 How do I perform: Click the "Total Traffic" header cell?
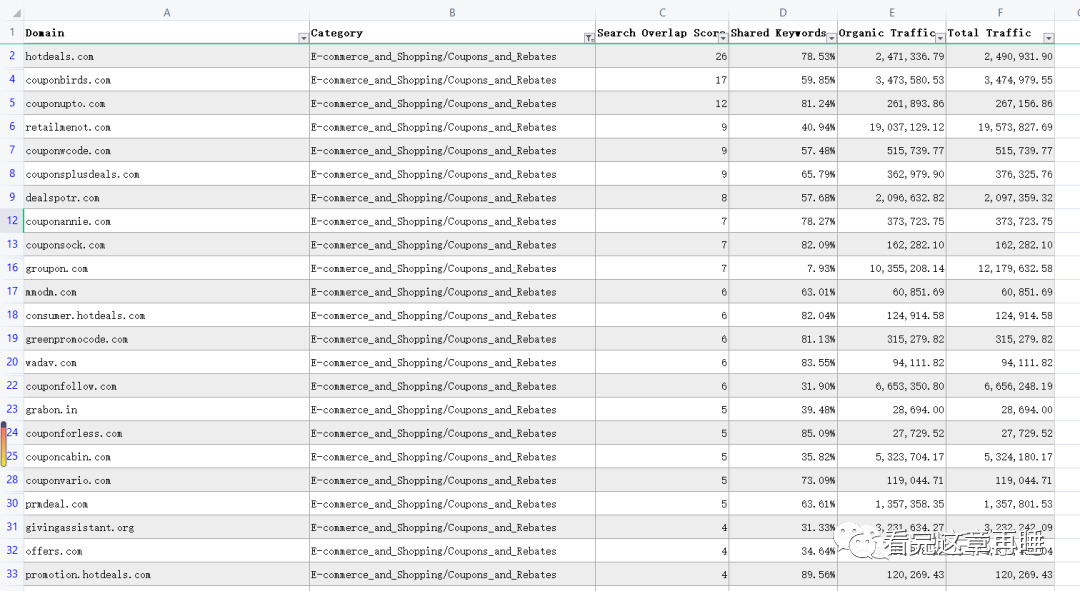1000,32
